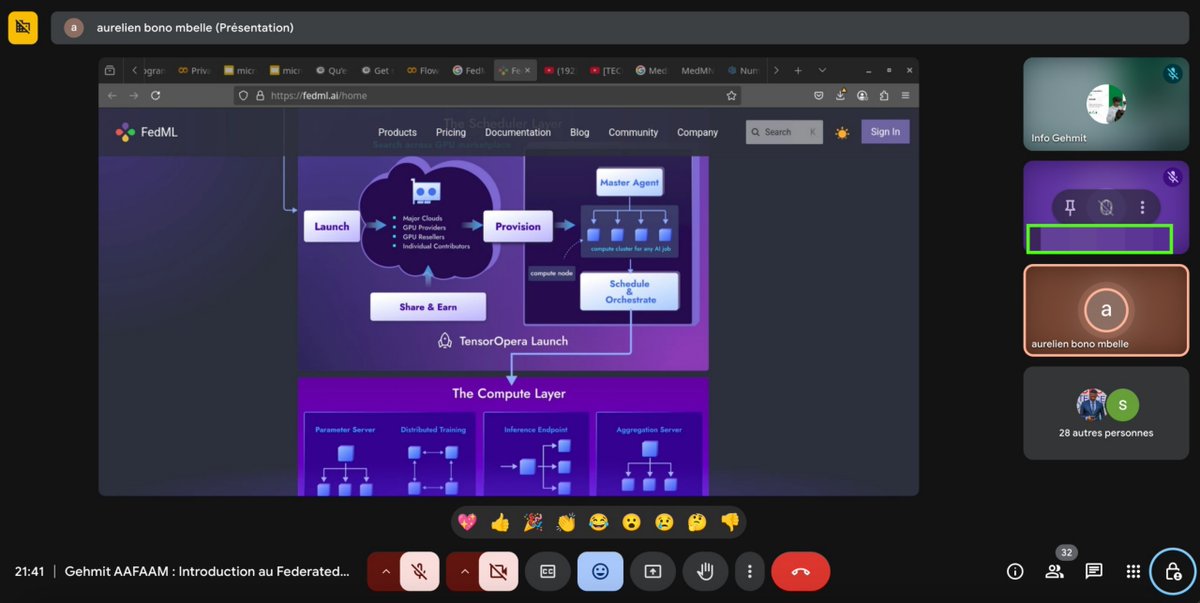Image resolution: width=1200 pixels, height=603 pixels.
Task: Raise hand in the meeting
Action: click(x=705, y=572)
